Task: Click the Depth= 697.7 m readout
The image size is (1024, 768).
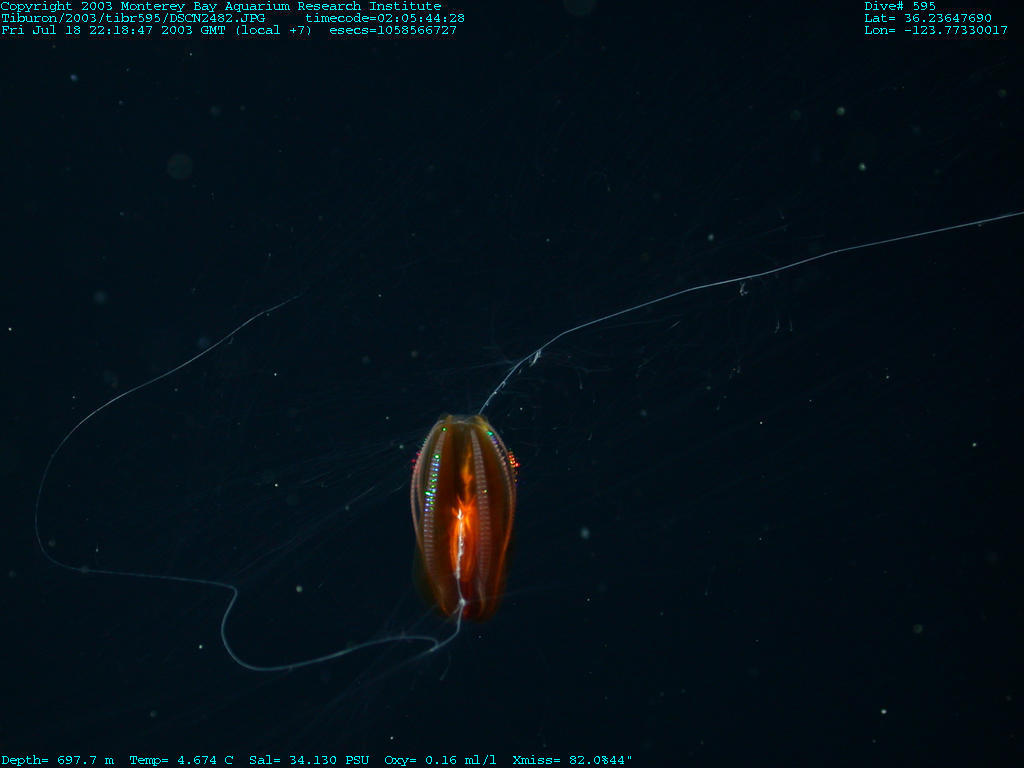Action: [58, 760]
